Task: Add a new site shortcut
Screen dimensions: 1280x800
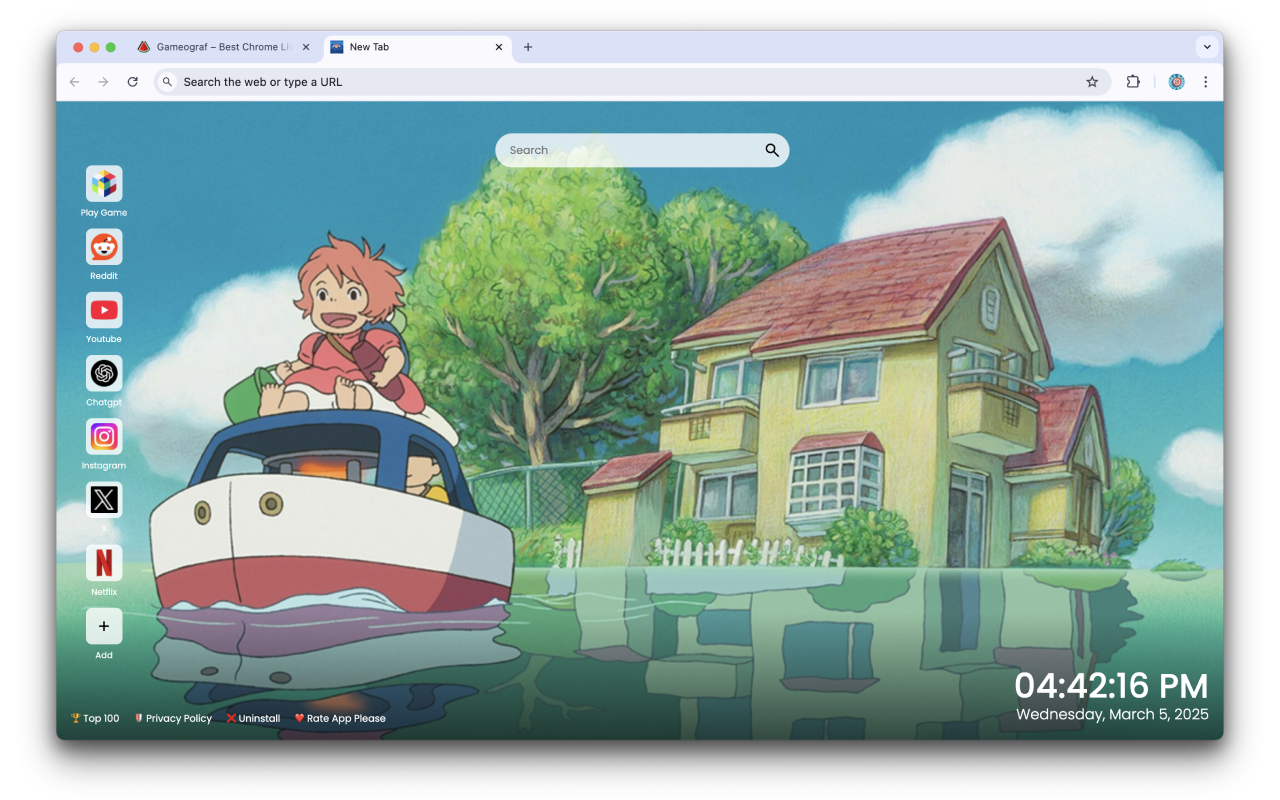Action: [x=103, y=626]
